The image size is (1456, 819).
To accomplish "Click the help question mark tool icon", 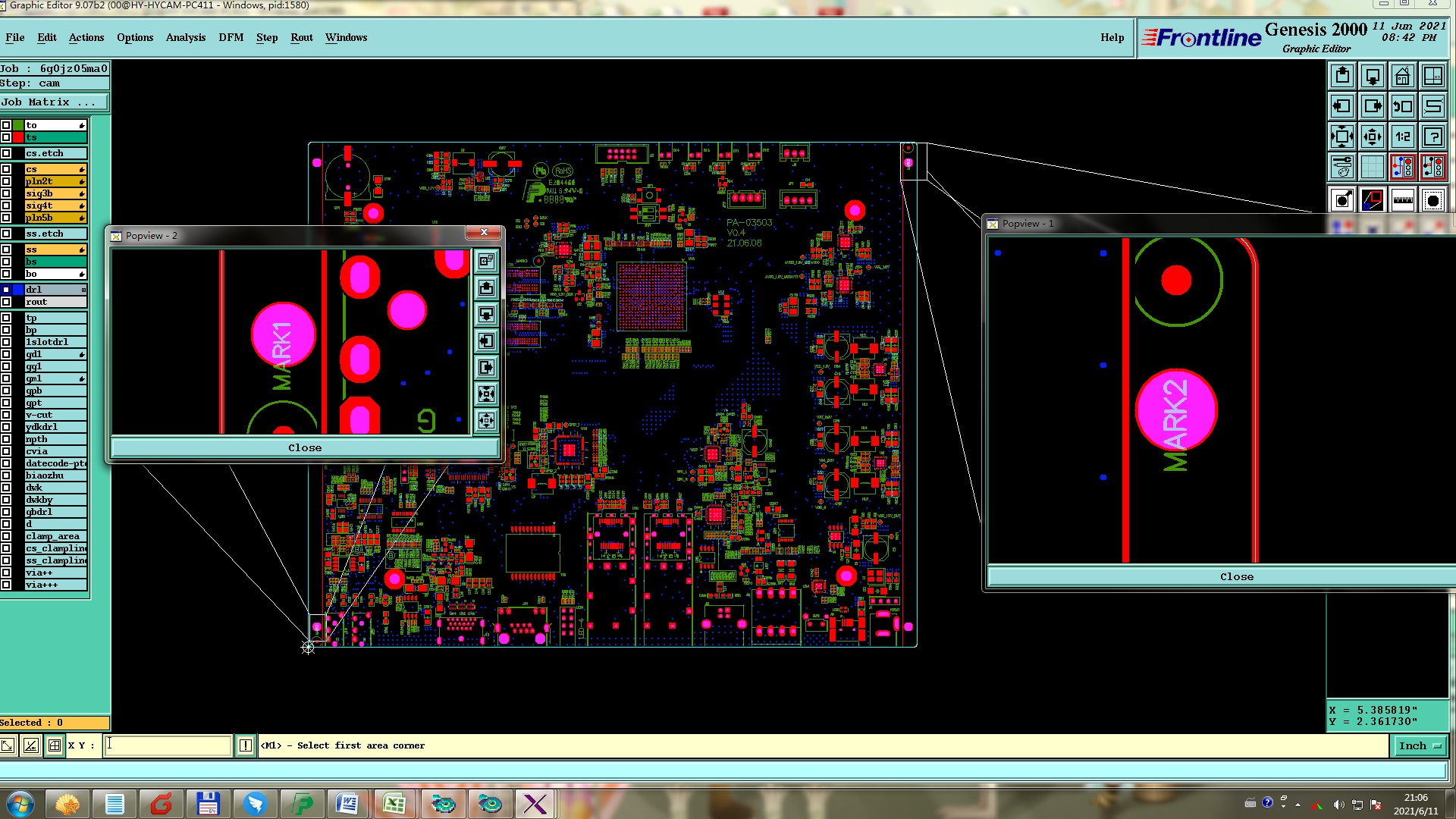I will coord(1432,136).
